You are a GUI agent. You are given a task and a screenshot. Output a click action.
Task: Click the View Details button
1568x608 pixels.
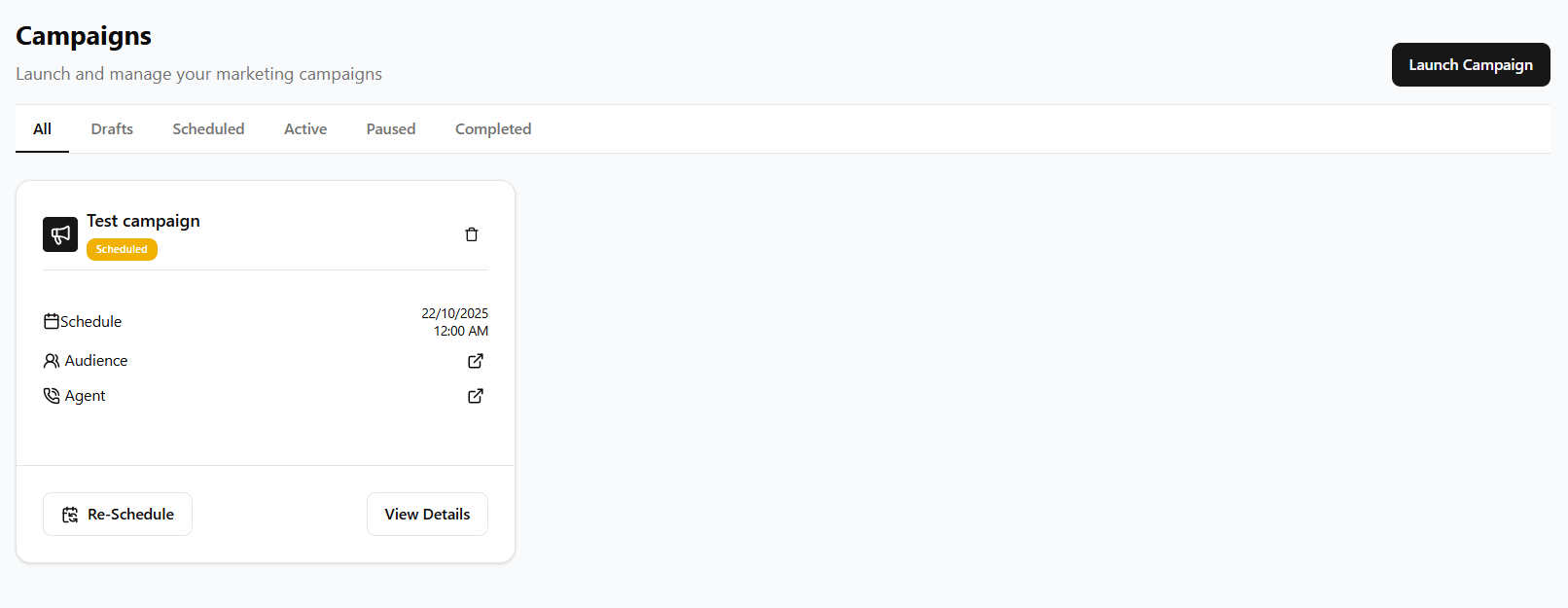[x=427, y=514]
